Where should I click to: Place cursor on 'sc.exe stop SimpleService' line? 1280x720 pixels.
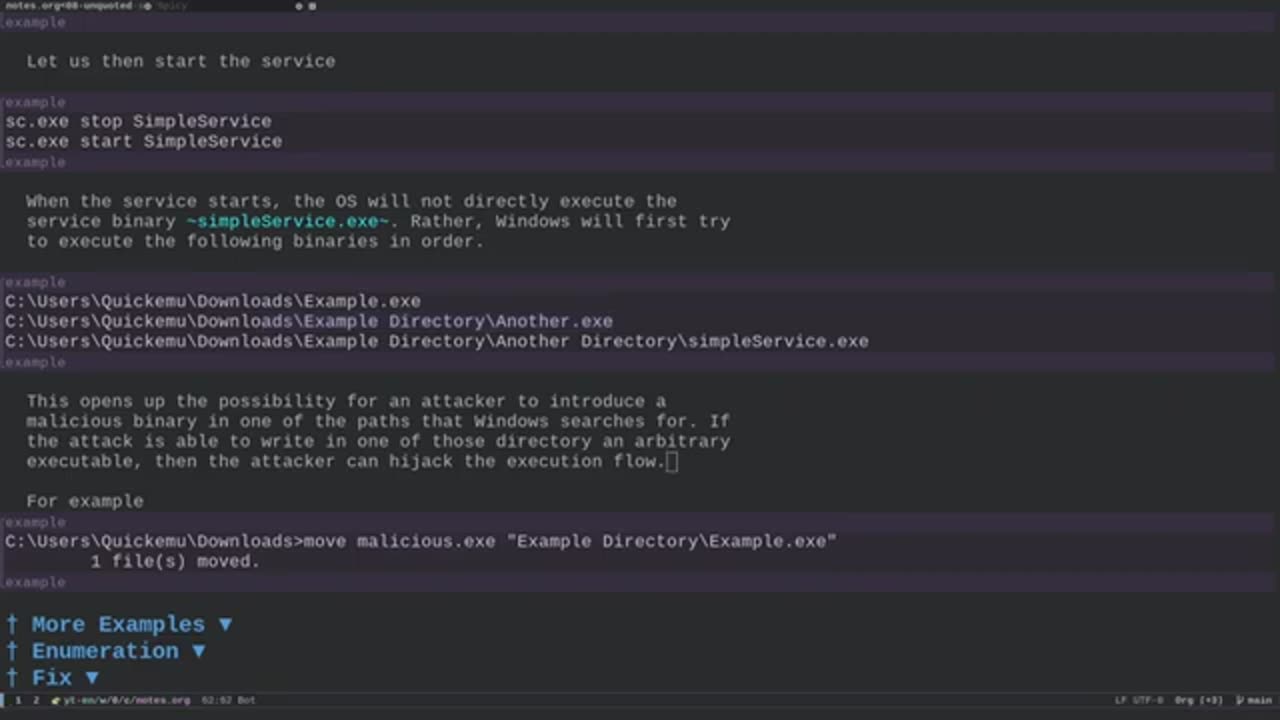tap(138, 121)
